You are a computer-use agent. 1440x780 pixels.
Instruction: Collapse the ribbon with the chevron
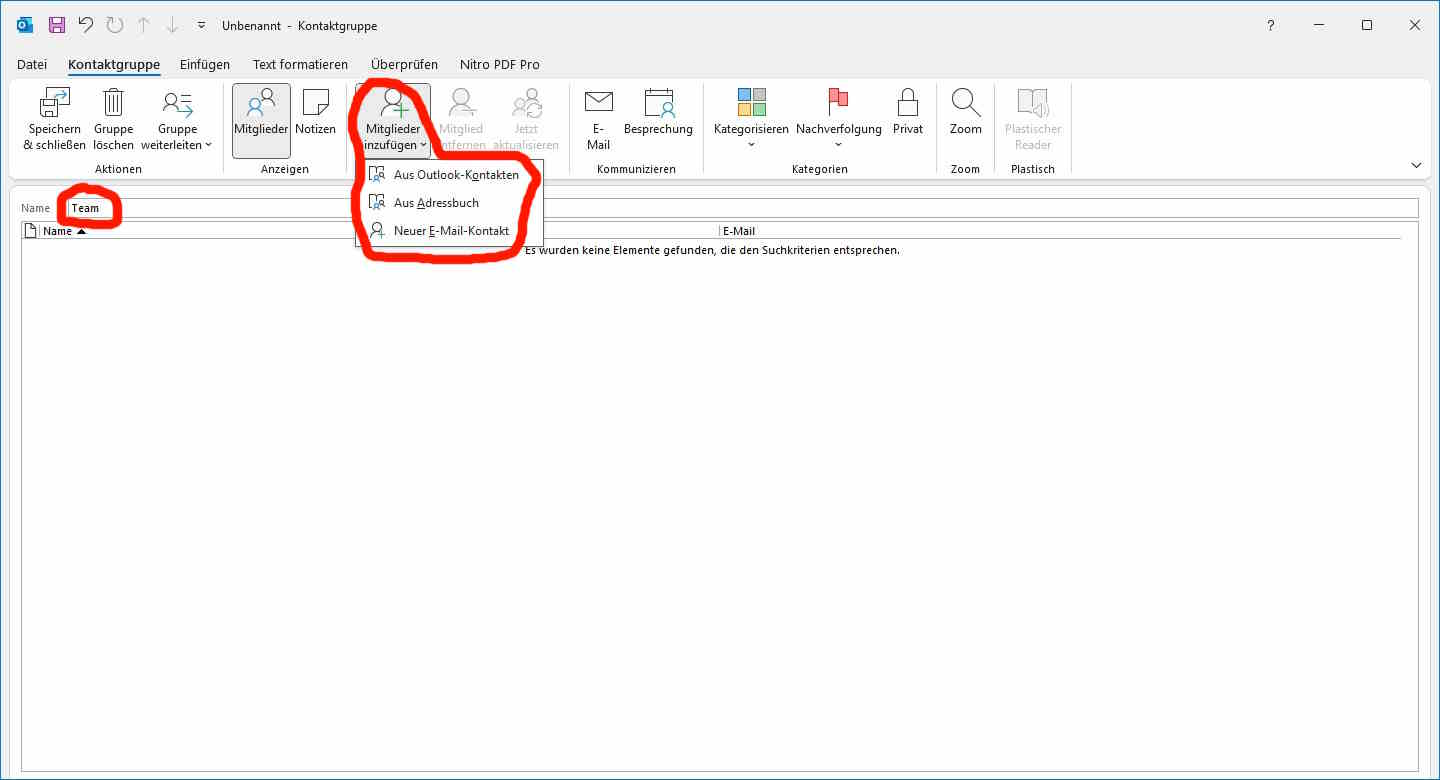tap(1416, 165)
